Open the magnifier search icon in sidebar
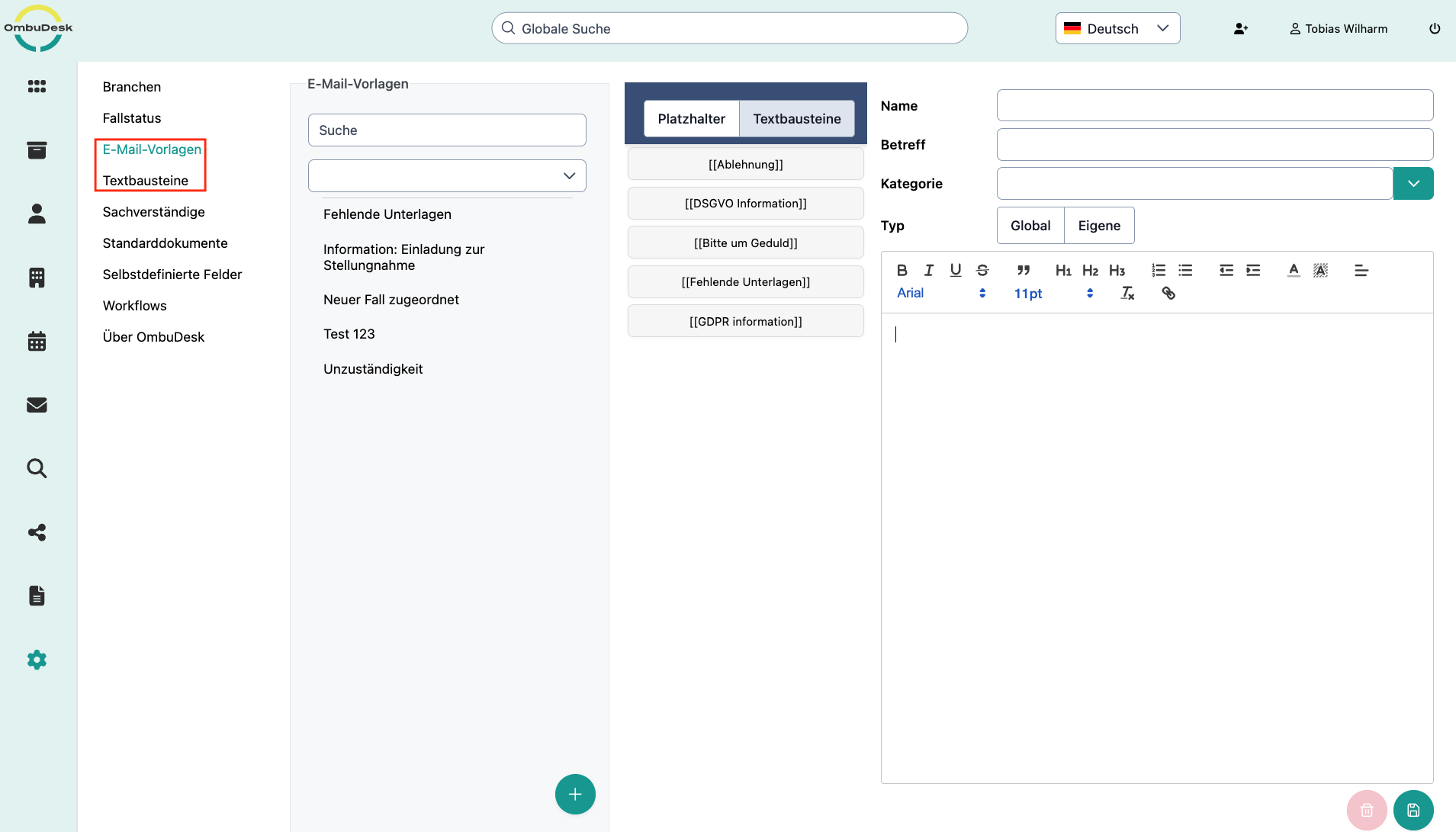 [x=37, y=468]
